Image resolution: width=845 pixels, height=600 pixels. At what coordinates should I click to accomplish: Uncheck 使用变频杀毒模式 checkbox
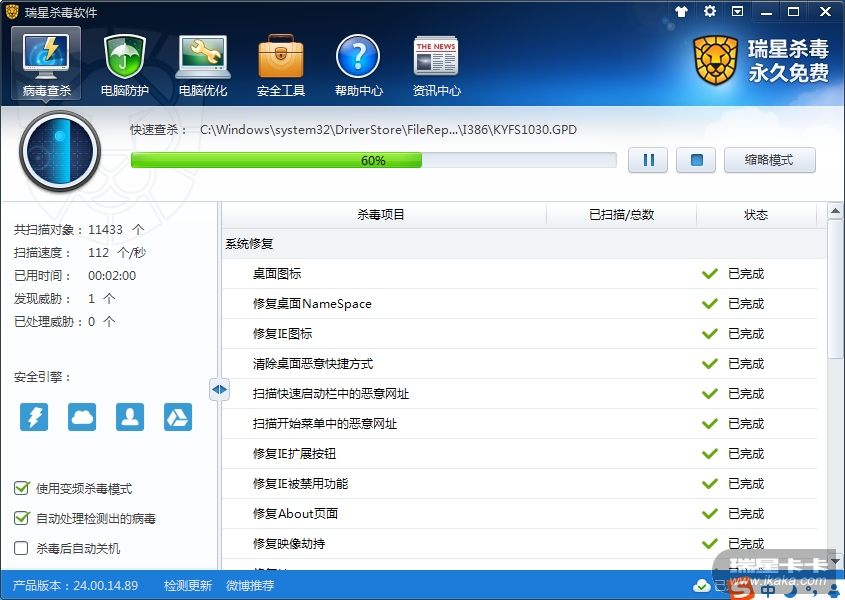tap(22, 488)
